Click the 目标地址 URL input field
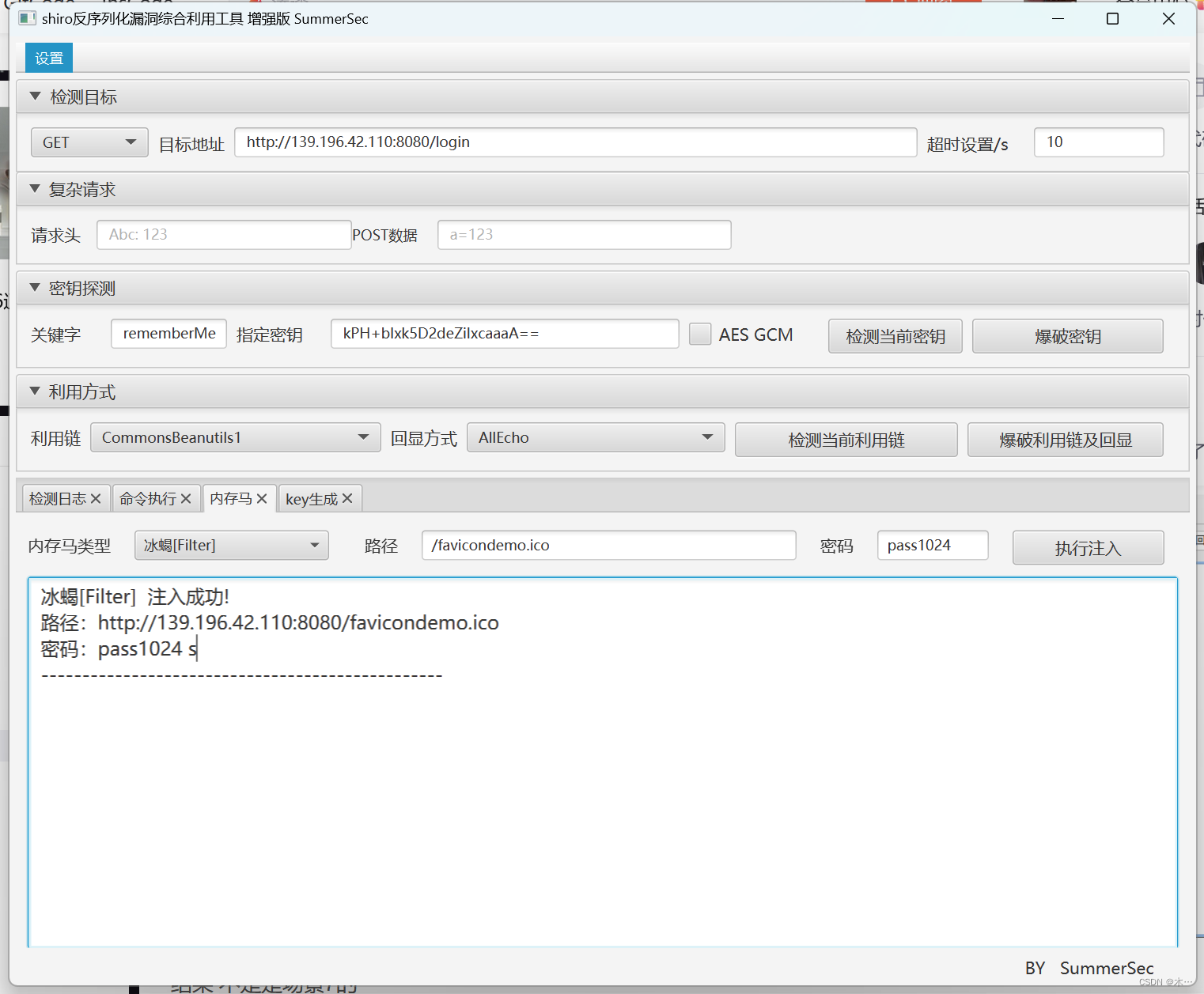The height and width of the screenshot is (994, 1204). point(575,142)
